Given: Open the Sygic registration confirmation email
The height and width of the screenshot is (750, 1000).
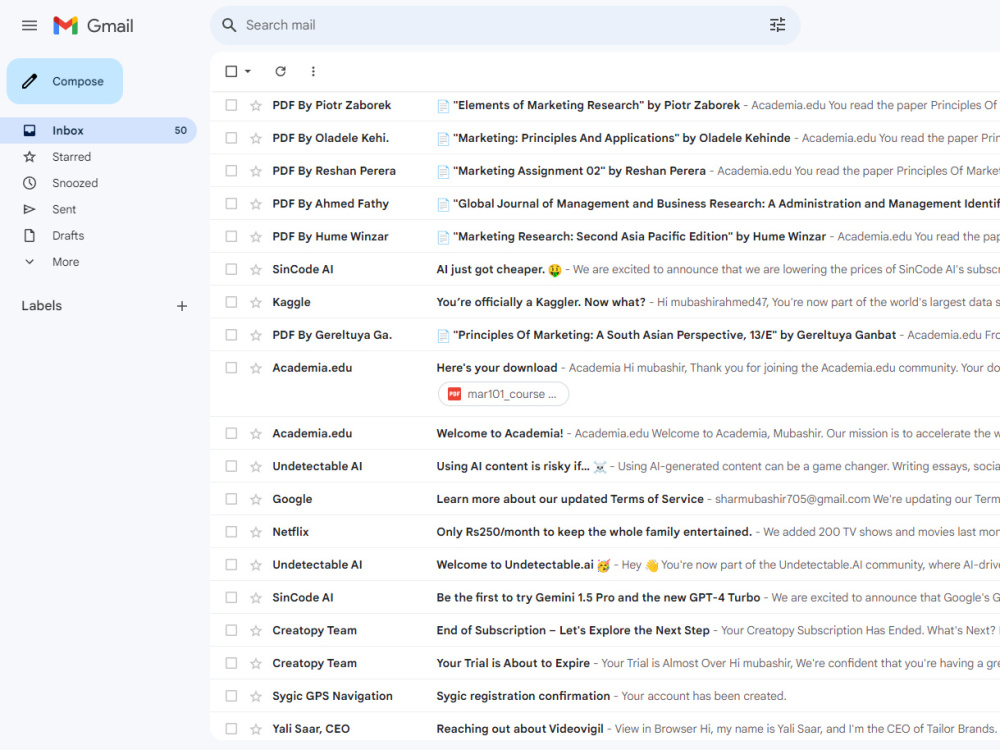Looking at the screenshot, I should [523, 696].
